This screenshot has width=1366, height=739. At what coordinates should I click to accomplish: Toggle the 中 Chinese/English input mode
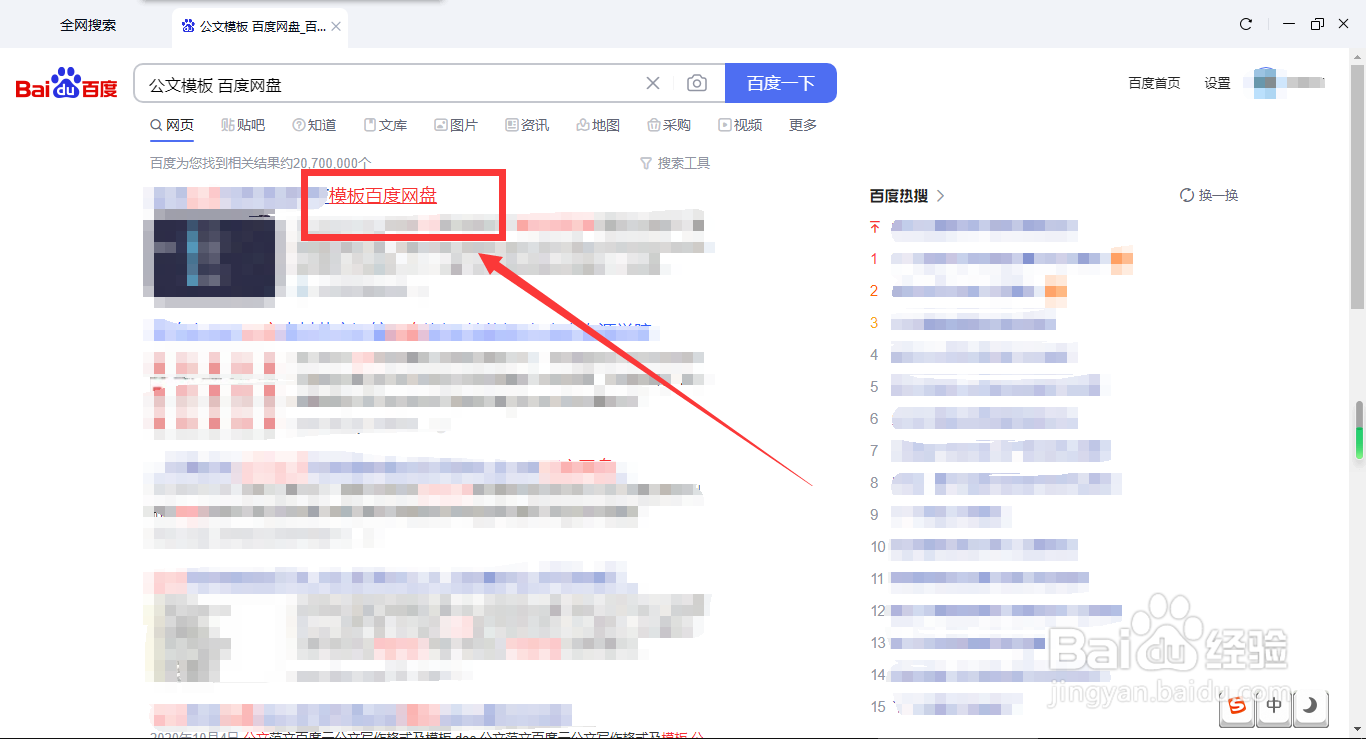point(1274,706)
